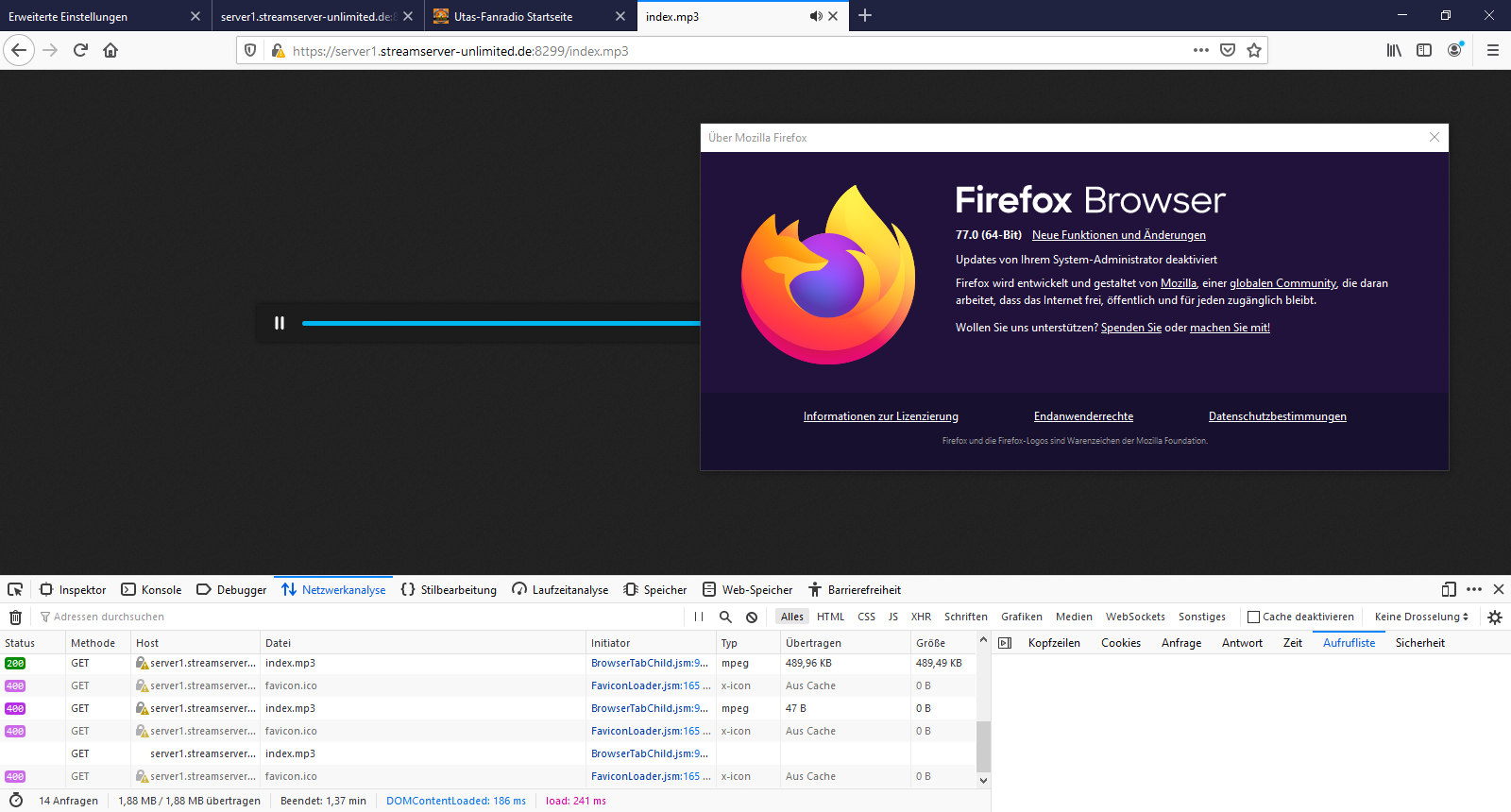Open network request search magnifier
The height and width of the screenshot is (812, 1511).
click(725, 617)
